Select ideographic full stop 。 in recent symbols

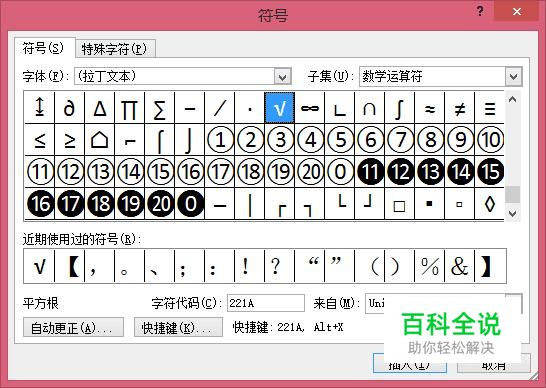(130, 266)
